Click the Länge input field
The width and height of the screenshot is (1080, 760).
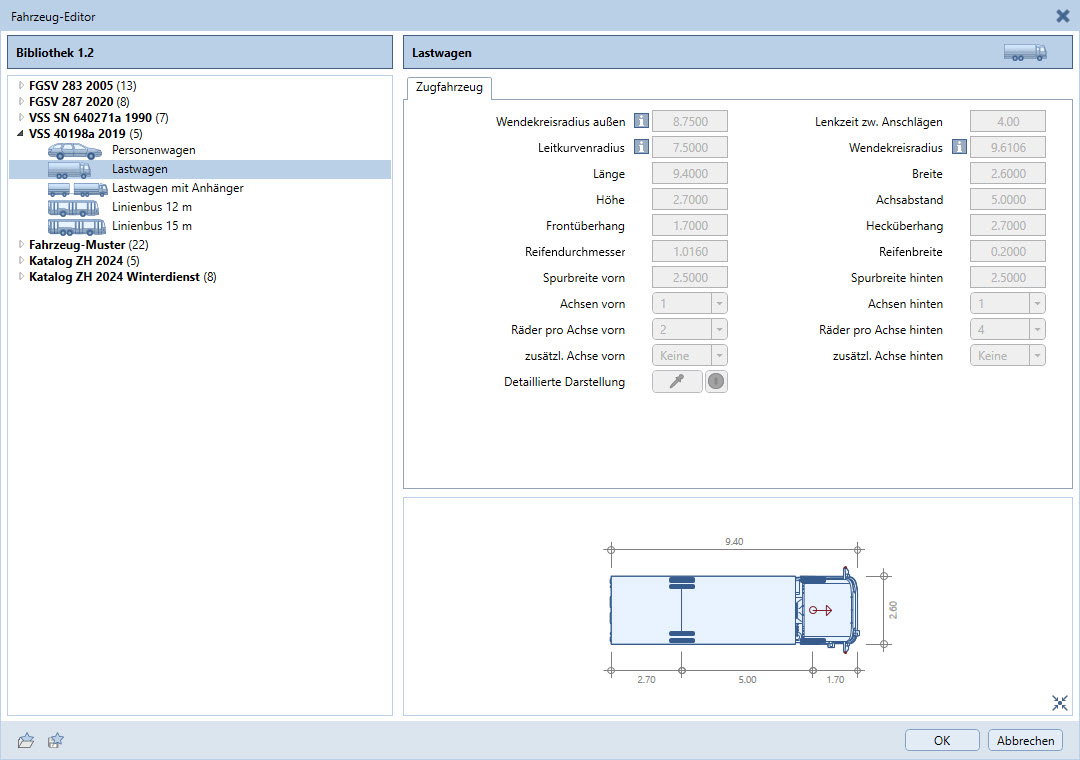point(689,174)
